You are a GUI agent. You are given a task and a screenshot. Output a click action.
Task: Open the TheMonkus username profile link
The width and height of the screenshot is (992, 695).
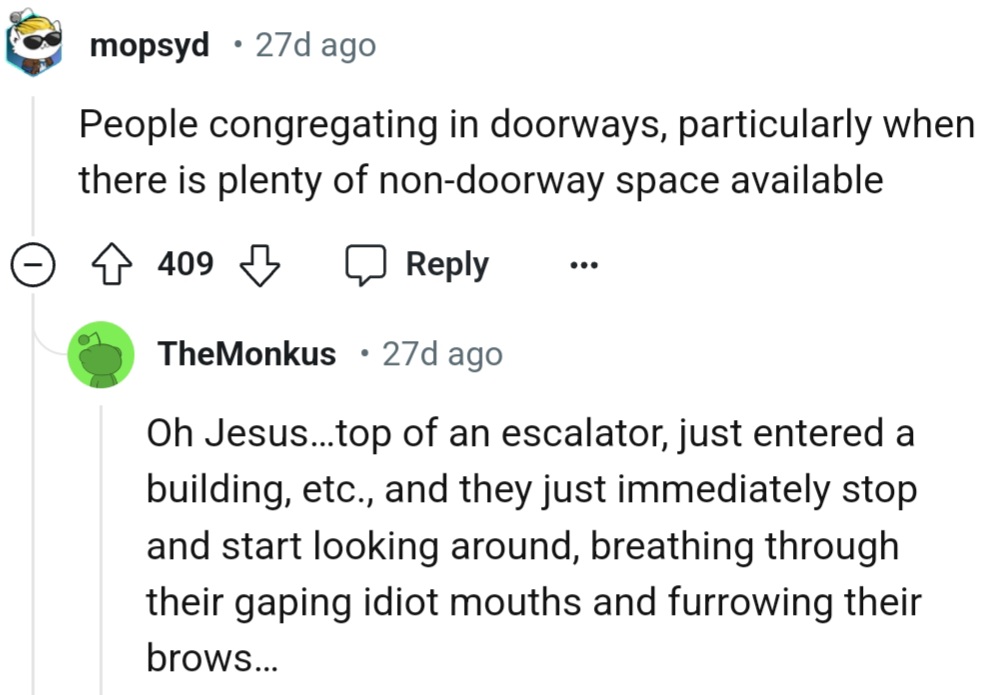tap(247, 354)
